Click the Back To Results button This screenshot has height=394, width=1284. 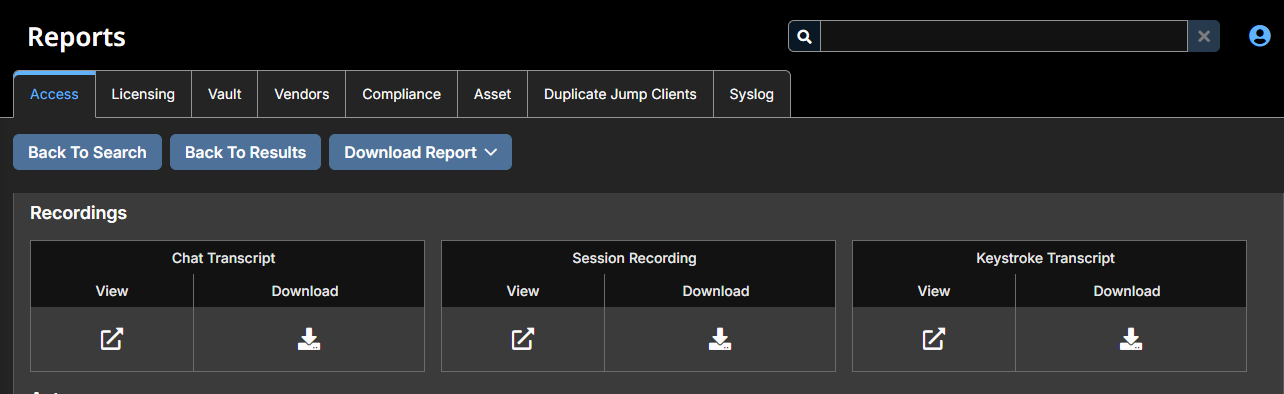245,152
